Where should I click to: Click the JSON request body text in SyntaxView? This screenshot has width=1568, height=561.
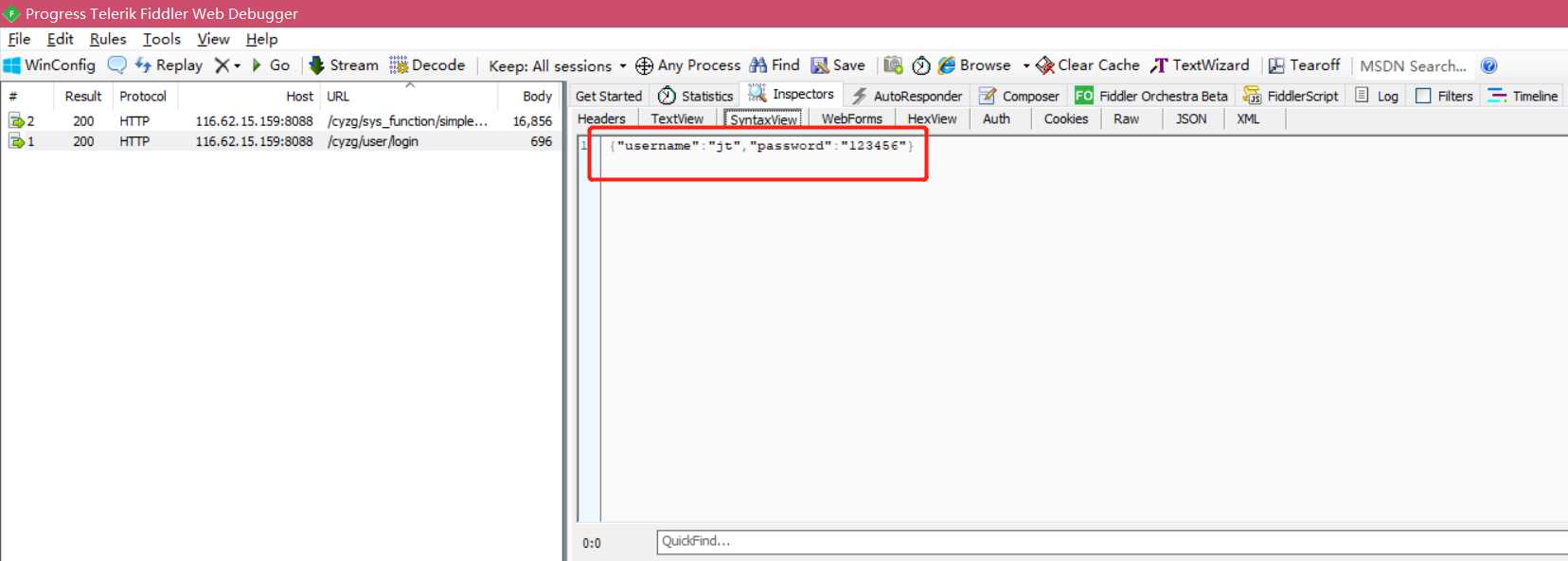tap(762, 146)
